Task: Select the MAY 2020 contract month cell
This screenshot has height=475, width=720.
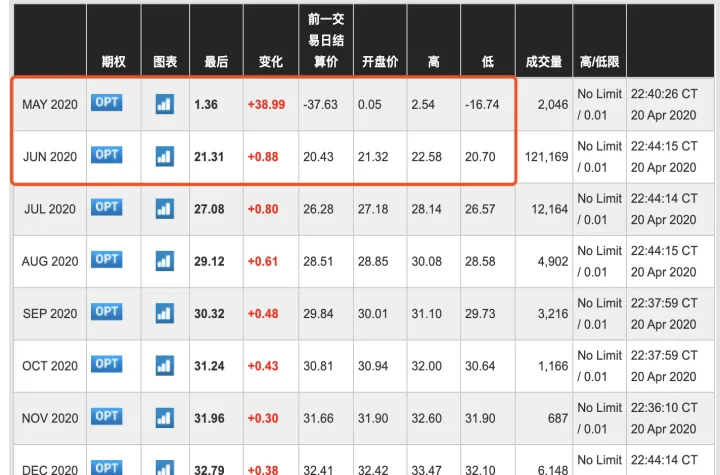Action: pyautogui.click(x=50, y=104)
